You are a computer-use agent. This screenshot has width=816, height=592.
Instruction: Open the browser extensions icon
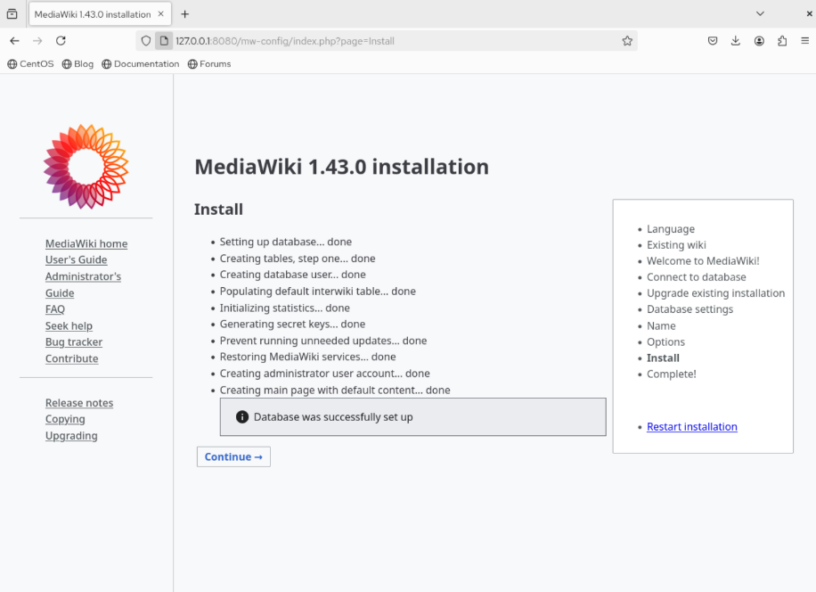[782, 40]
